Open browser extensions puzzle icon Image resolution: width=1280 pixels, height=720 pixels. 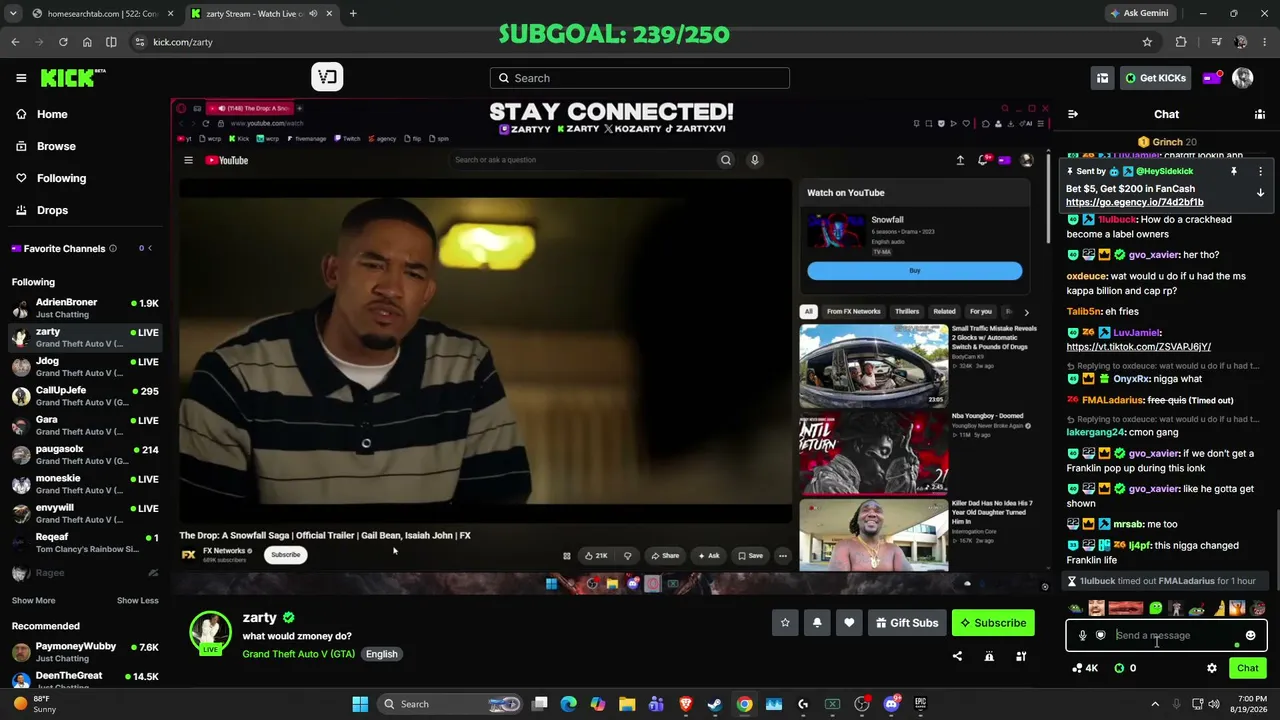[1181, 42]
